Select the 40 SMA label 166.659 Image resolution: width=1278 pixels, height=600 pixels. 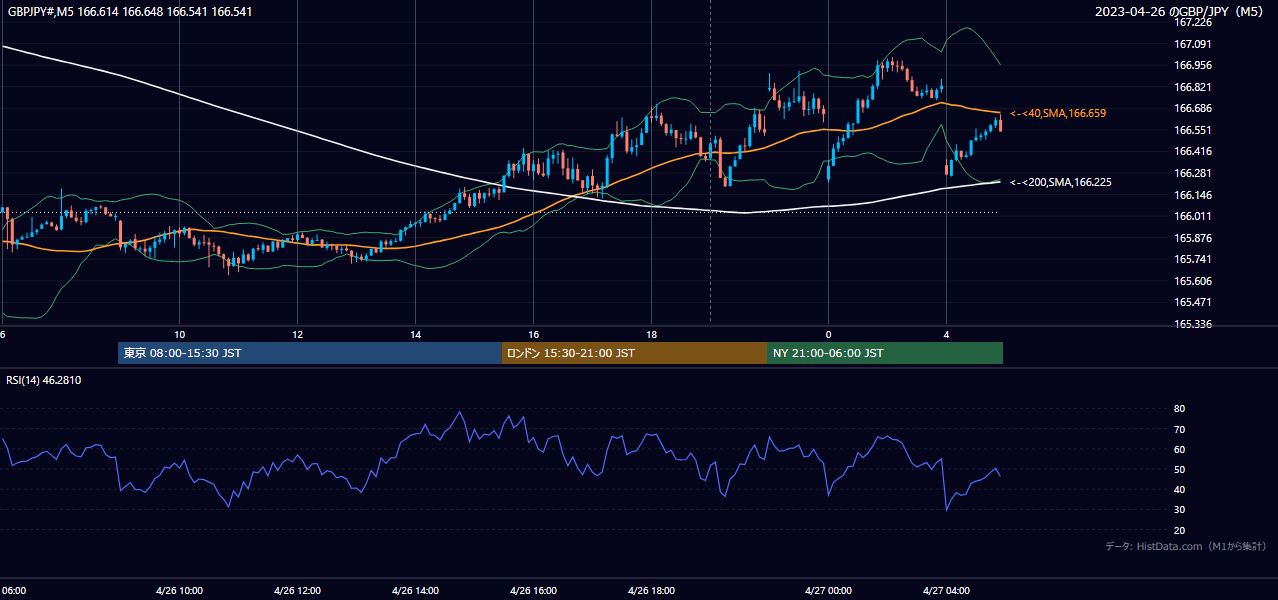[x=1058, y=113]
